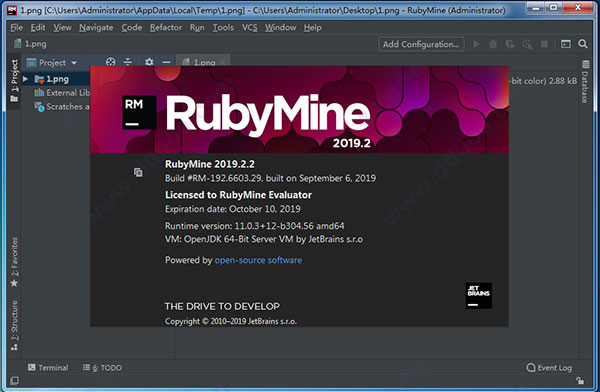Open the Terminal tool window
The image size is (600, 392).
(x=48, y=368)
